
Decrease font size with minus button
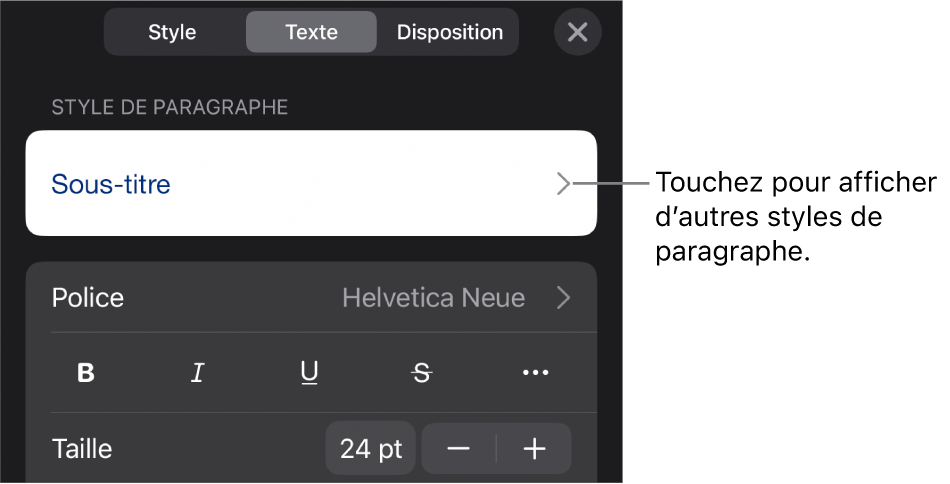[x=459, y=449]
